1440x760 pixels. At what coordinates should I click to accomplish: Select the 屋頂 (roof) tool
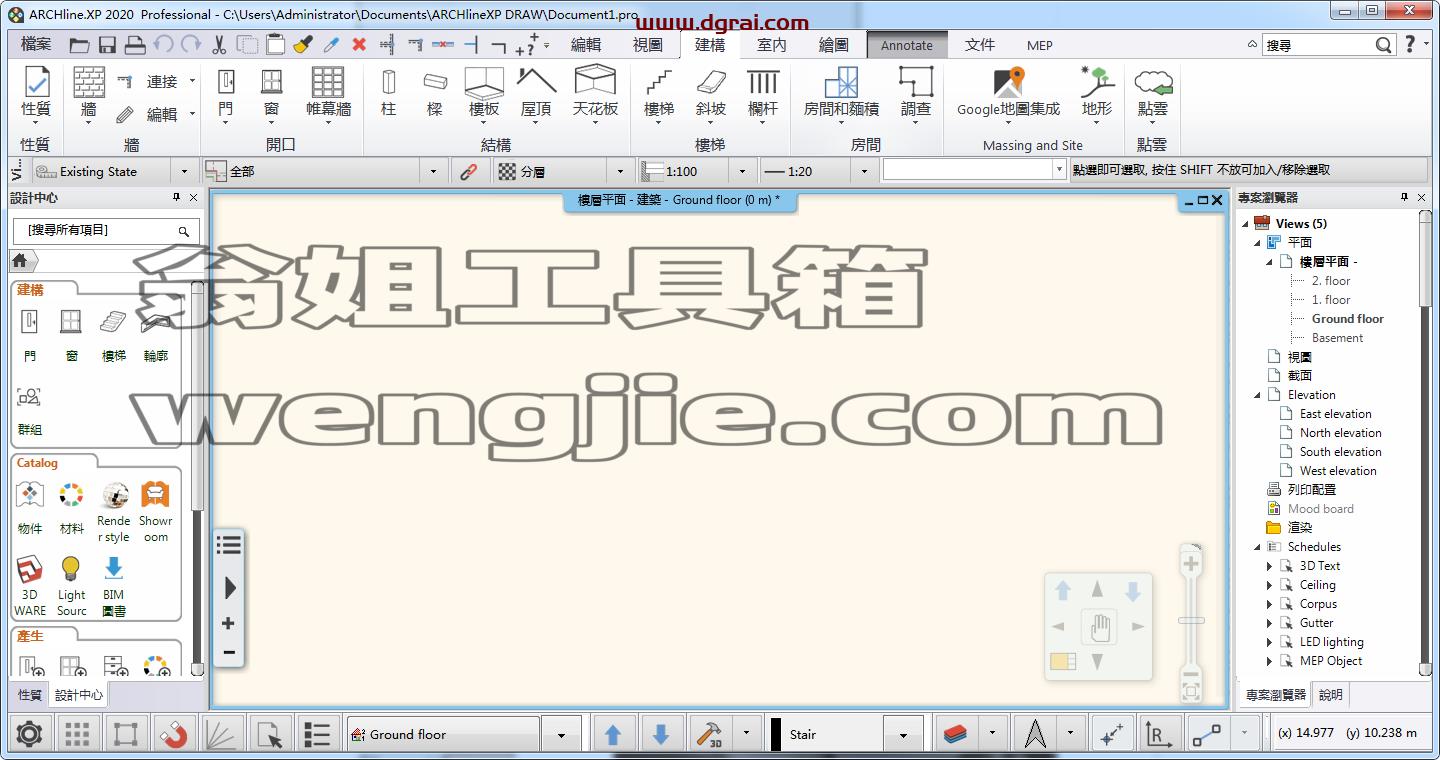pyautogui.click(x=537, y=93)
